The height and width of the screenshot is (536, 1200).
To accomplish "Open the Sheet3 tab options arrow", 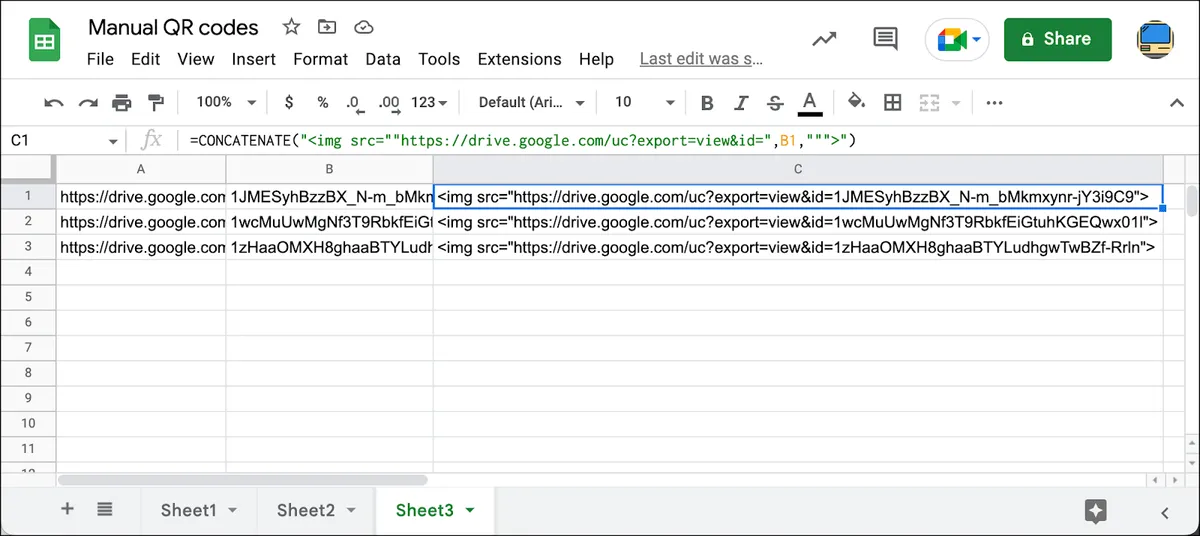I will pos(470,510).
